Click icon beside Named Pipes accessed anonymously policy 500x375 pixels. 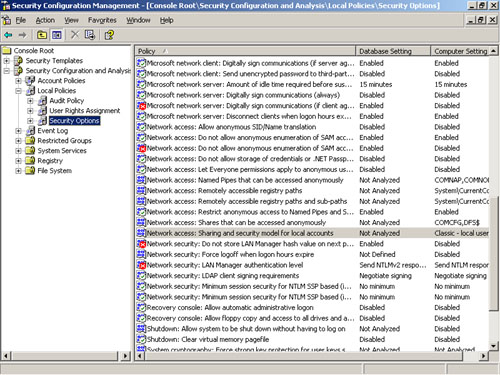pyautogui.click(x=142, y=180)
